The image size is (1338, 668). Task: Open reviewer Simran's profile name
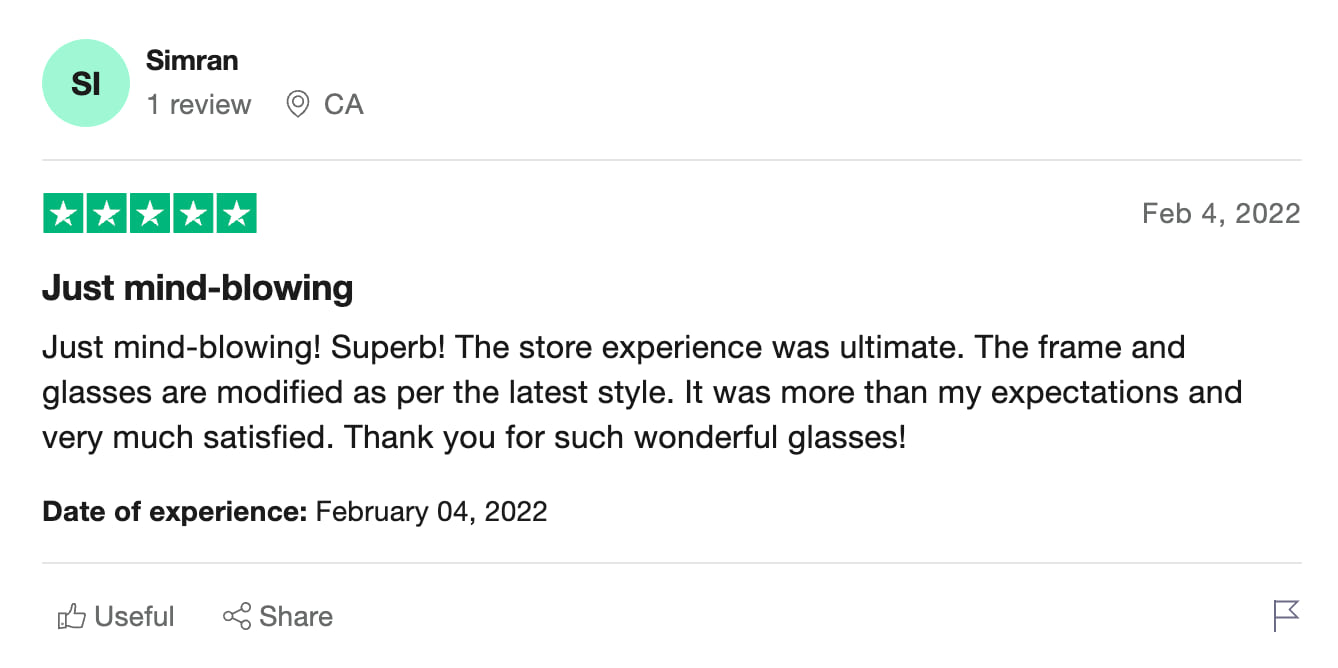pyautogui.click(x=192, y=60)
